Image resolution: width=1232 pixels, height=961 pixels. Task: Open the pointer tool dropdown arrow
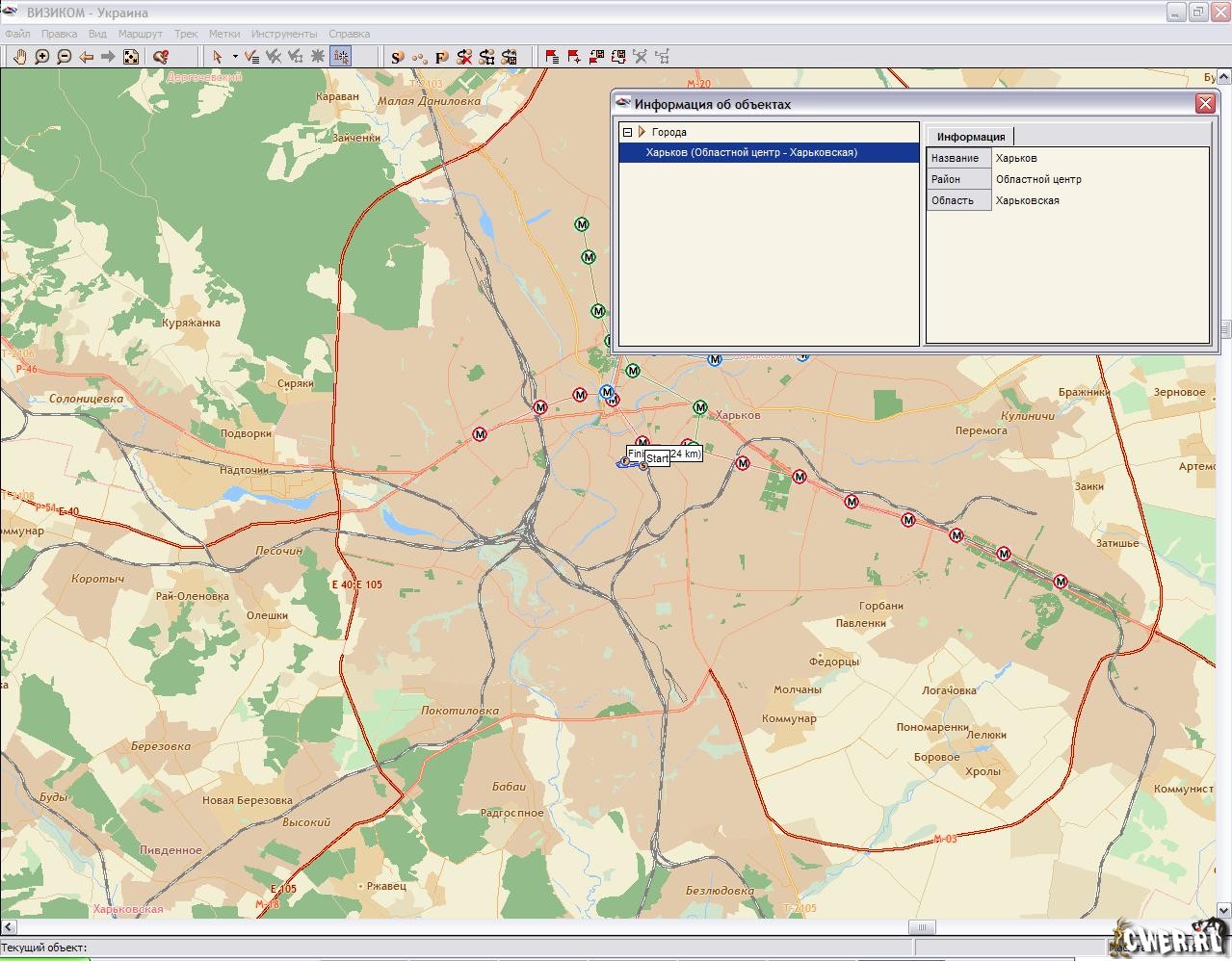pyautogui.click(x=234, y=57)
